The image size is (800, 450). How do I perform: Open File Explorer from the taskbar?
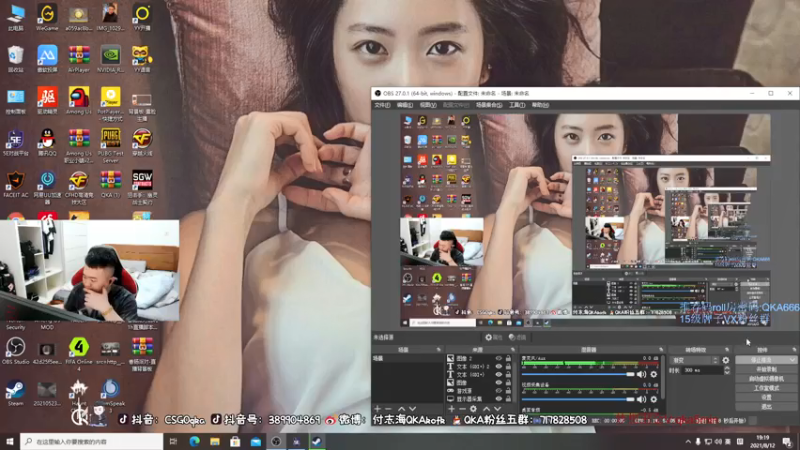(x=215, y=441)
